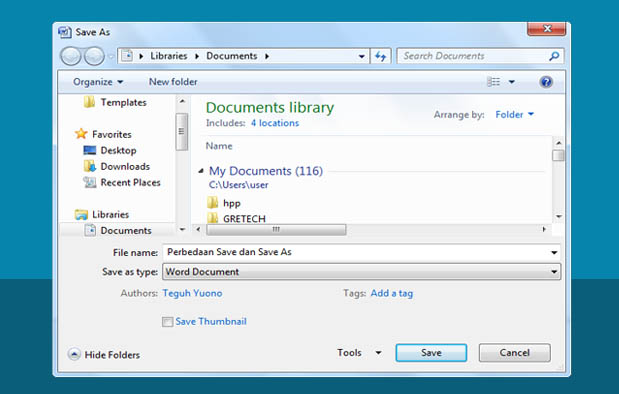This screenshot has width=619, height=394.
Task: Click the hpp folder icon
Action: (212, 203)
